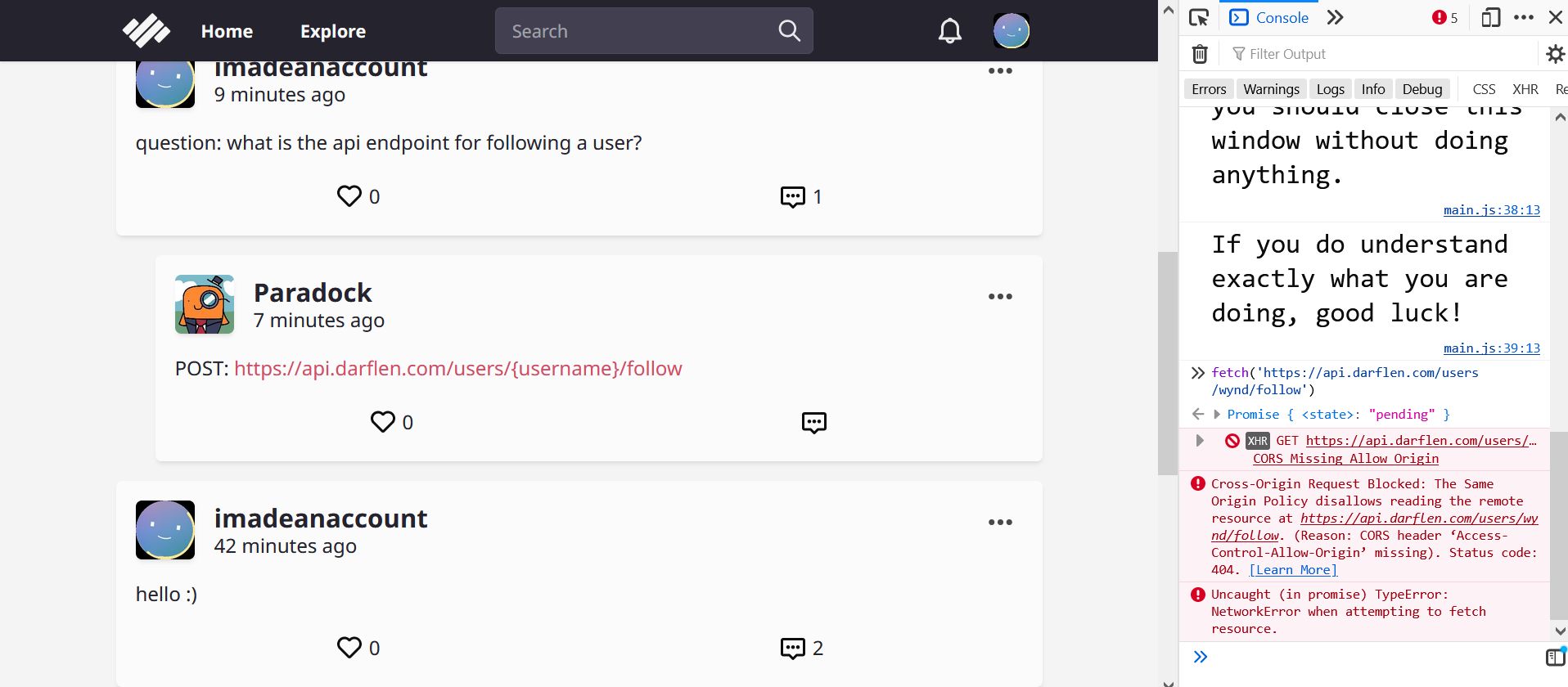Open the profile avatar in navbar
Screen dimensions: 1568x687
click(1012, 31)
